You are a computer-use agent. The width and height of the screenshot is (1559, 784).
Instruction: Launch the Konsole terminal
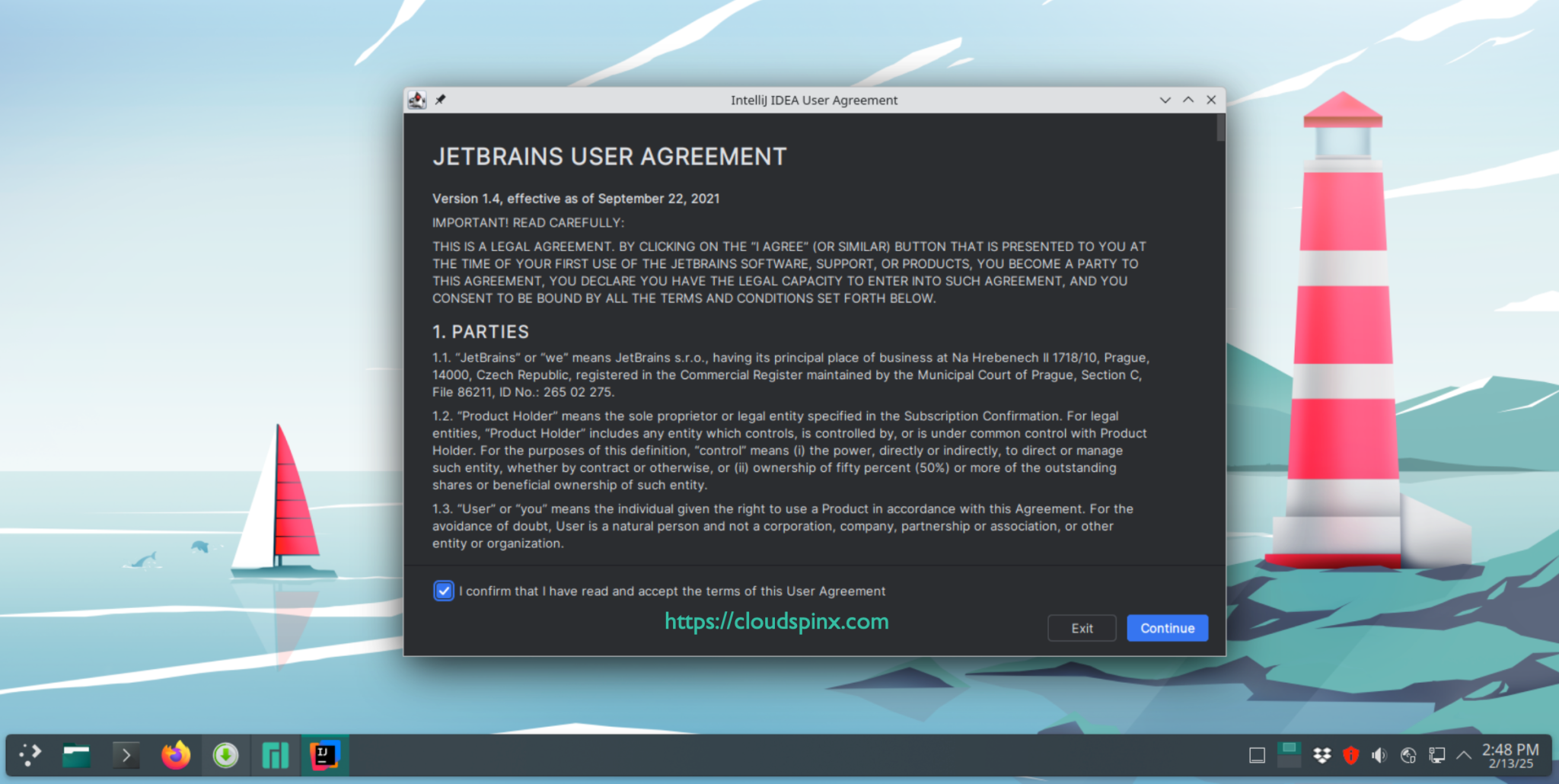click(126, 754)
